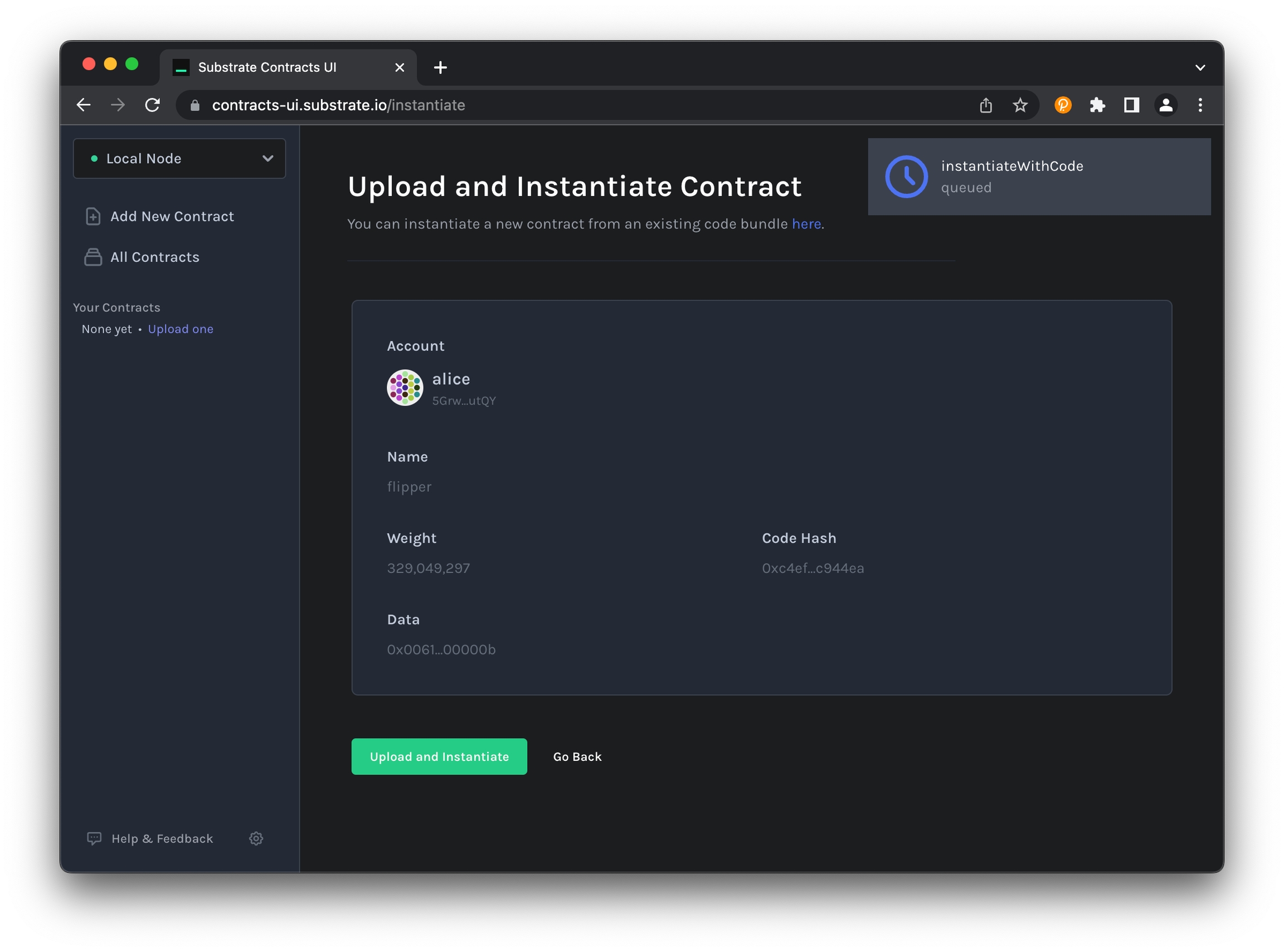Open the Chrome three-dot menu
Screen dimensions: 1284x952
pyautogui.click(x=1200, y=105)
